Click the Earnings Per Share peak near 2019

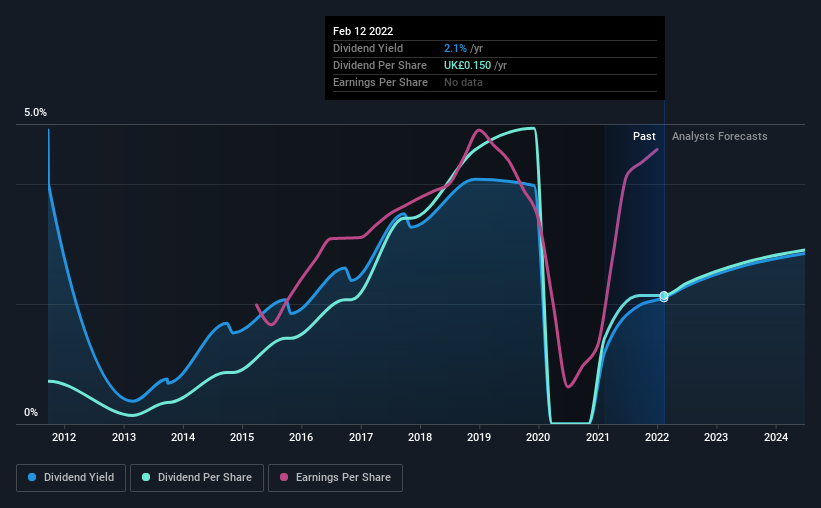pos(479,130)
